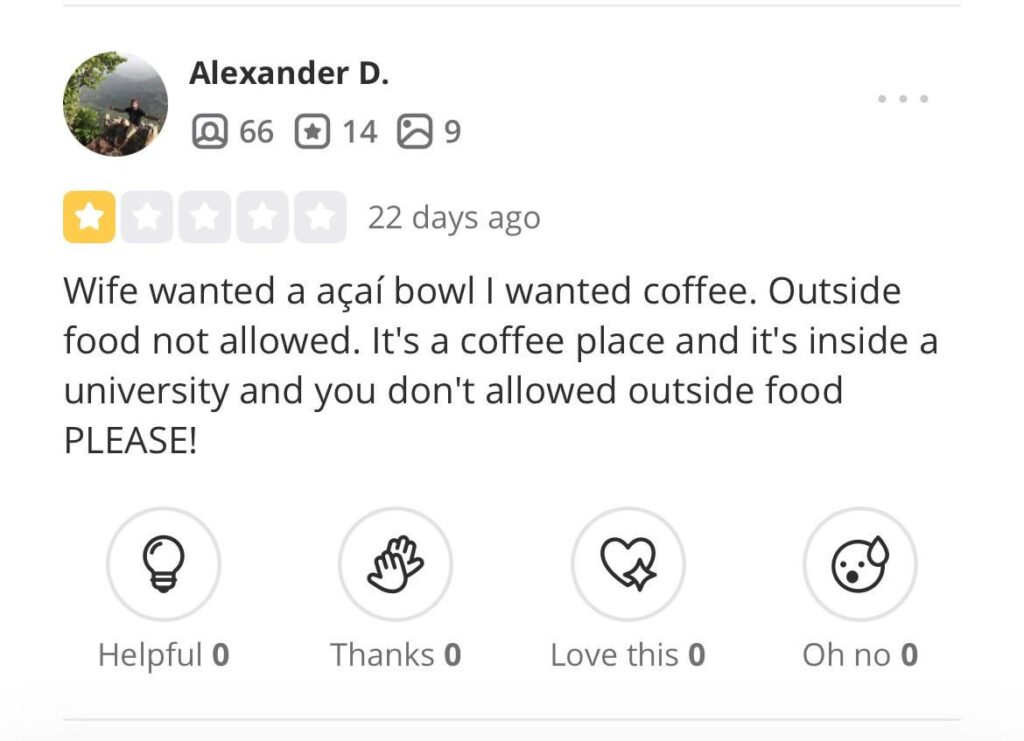Screen dimensions: 1024x741
Task: Open Alexander D.'s profile via name link
Action: click(x=288, y=72)
